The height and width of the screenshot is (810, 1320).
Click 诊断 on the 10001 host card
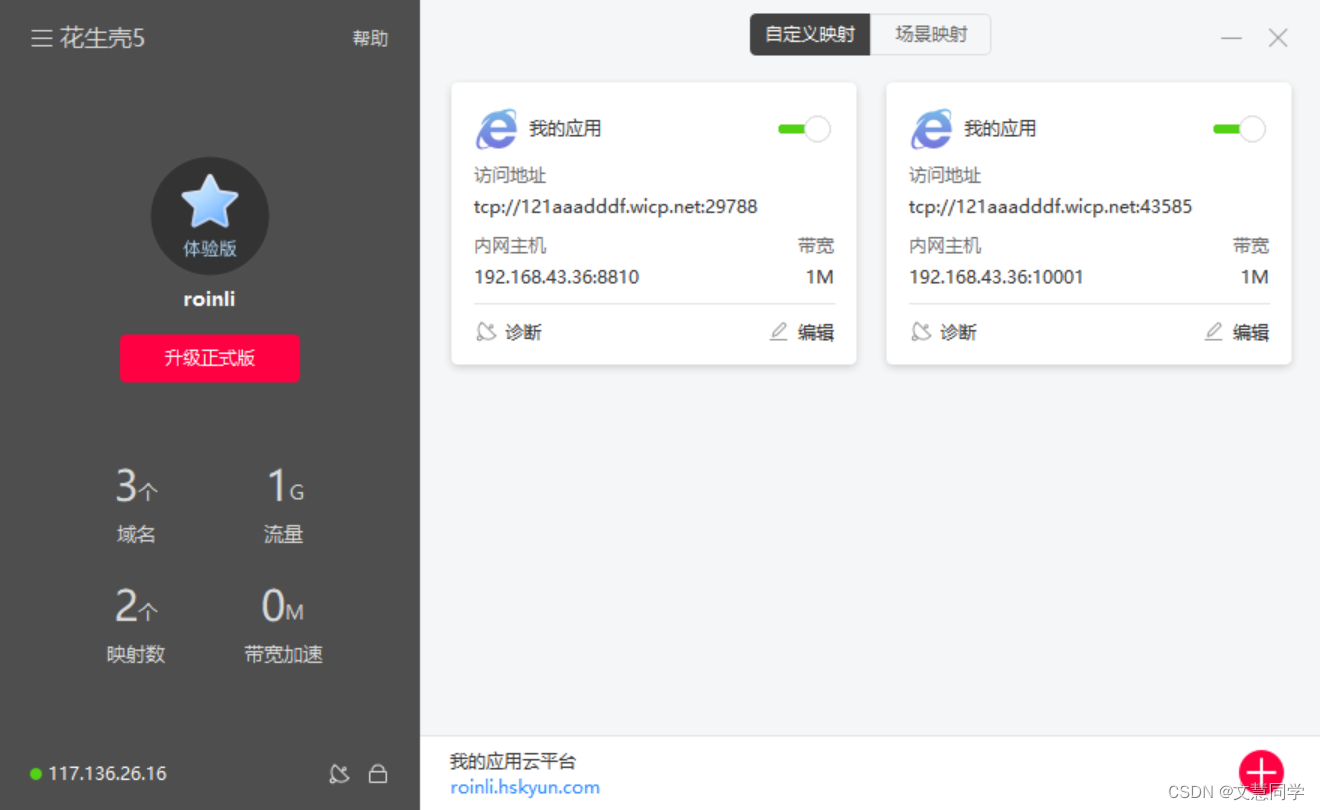click(958, 332)
